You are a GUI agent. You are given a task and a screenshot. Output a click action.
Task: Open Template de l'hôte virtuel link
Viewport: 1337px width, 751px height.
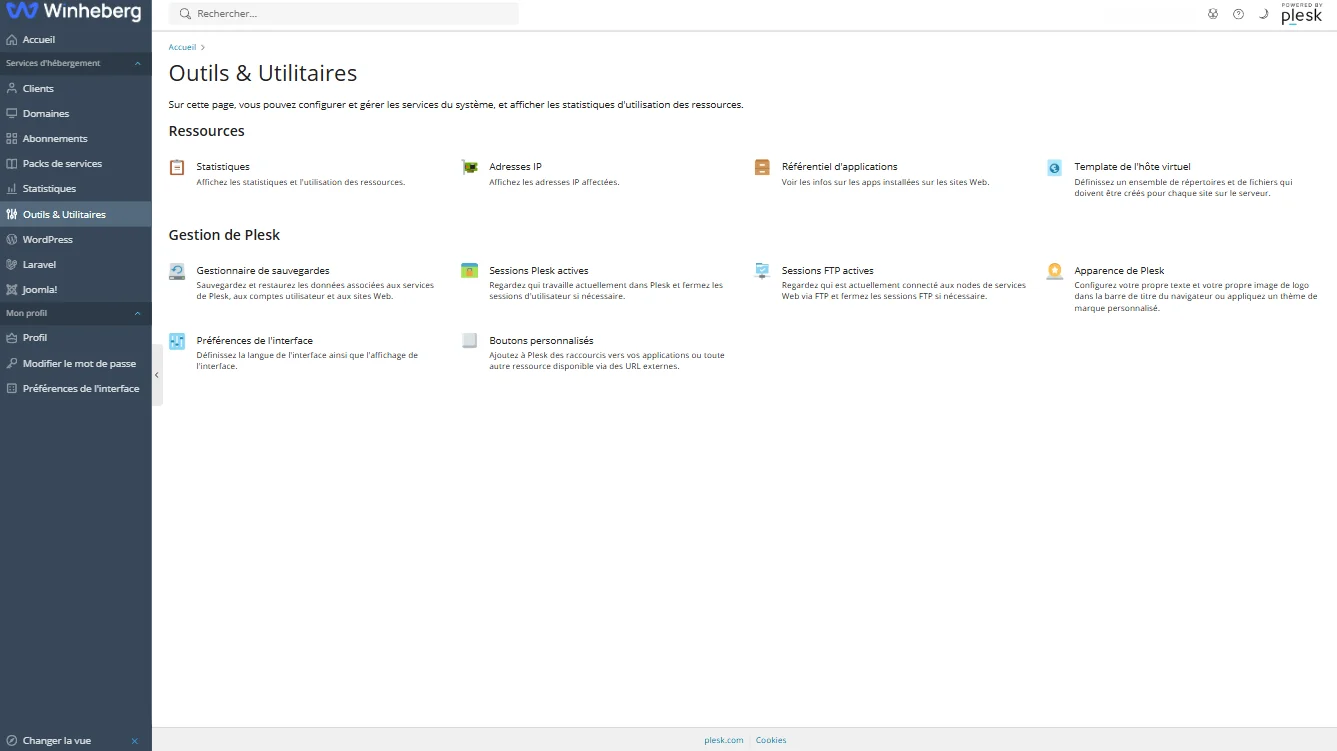pos(1132,167)
